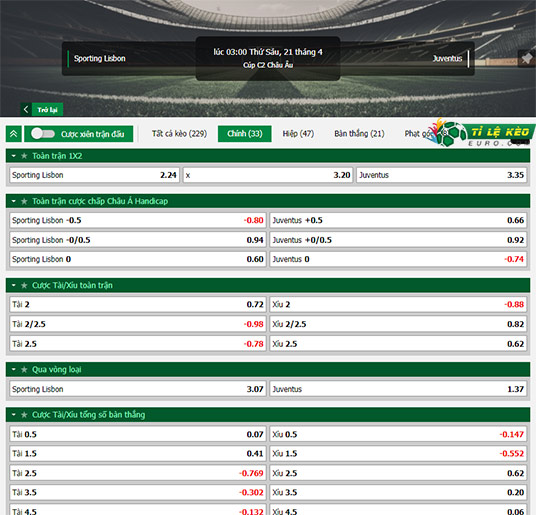Select the Chính (33) tab

(x=245, y=134)
